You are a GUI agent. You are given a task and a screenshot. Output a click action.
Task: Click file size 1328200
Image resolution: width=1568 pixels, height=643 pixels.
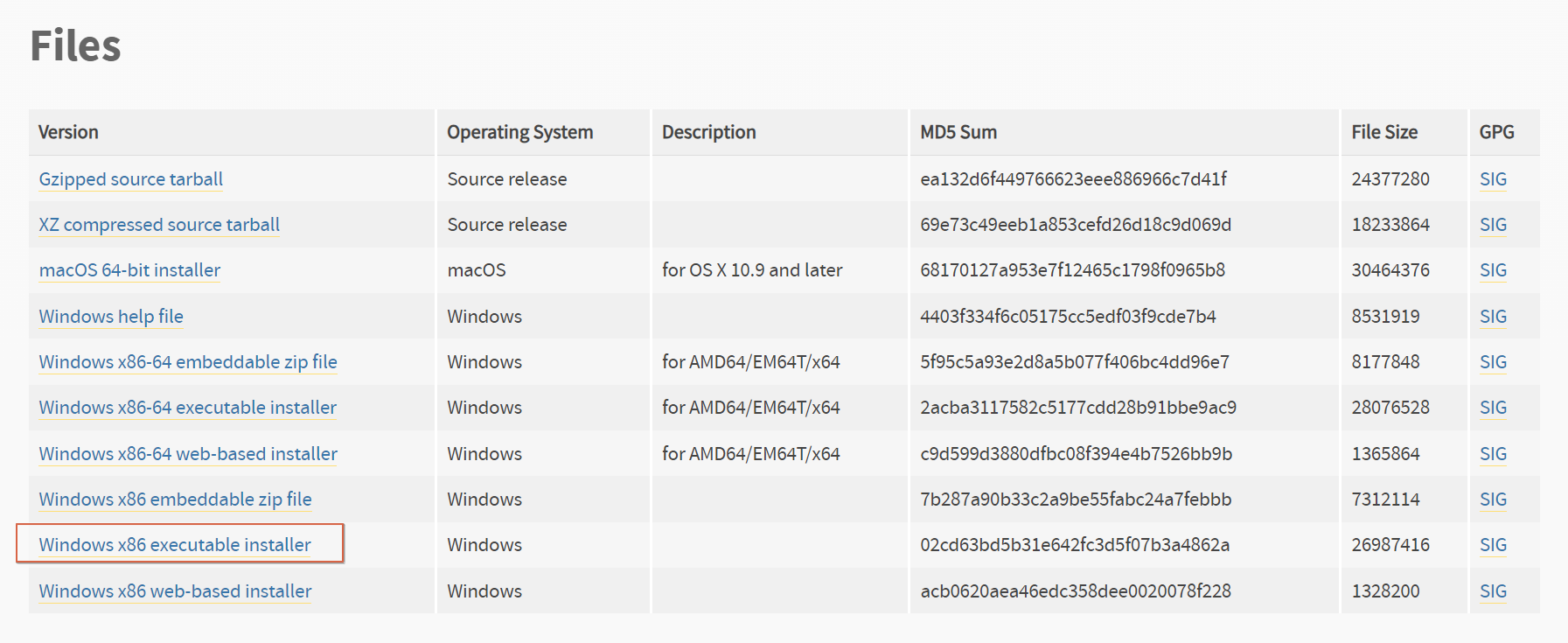1385,591
